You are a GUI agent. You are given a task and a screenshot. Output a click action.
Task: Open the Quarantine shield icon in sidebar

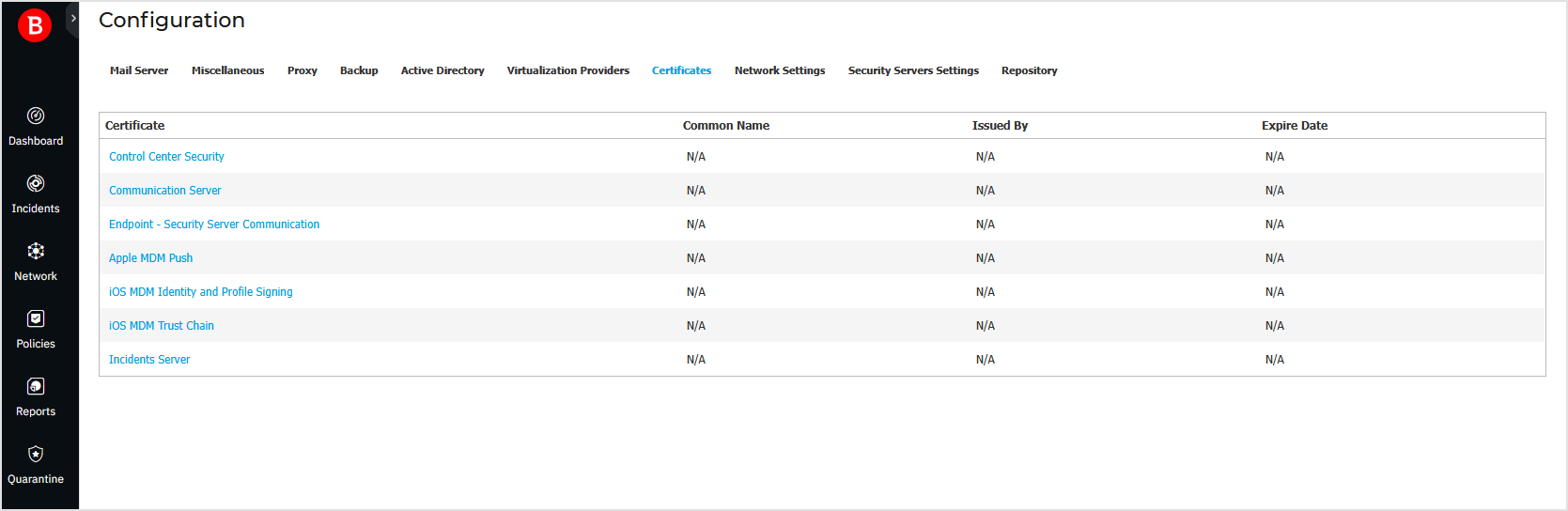pyautogui.click(x=36, y=454)
